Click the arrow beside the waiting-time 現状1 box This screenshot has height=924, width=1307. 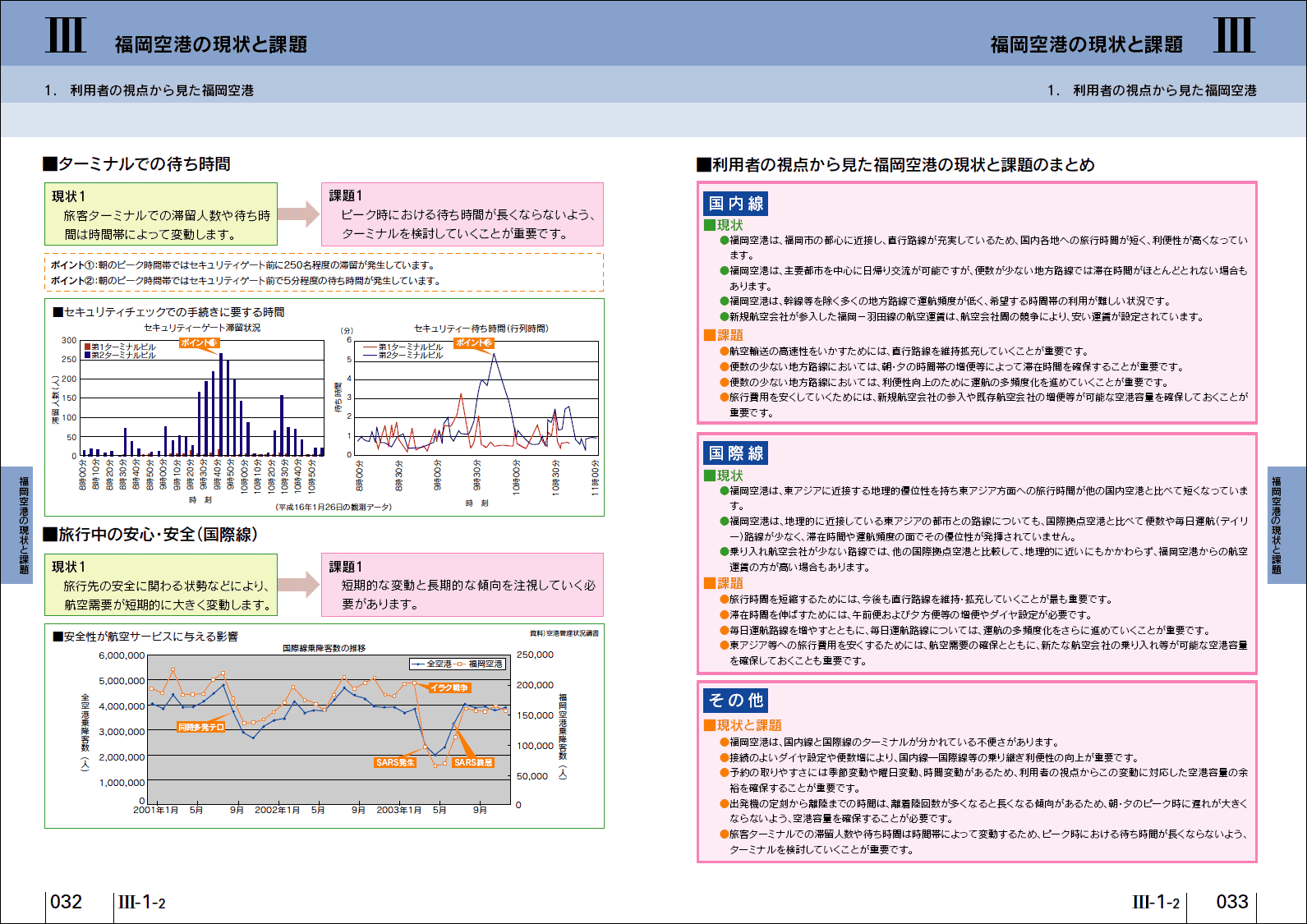(x=298, y=214)
